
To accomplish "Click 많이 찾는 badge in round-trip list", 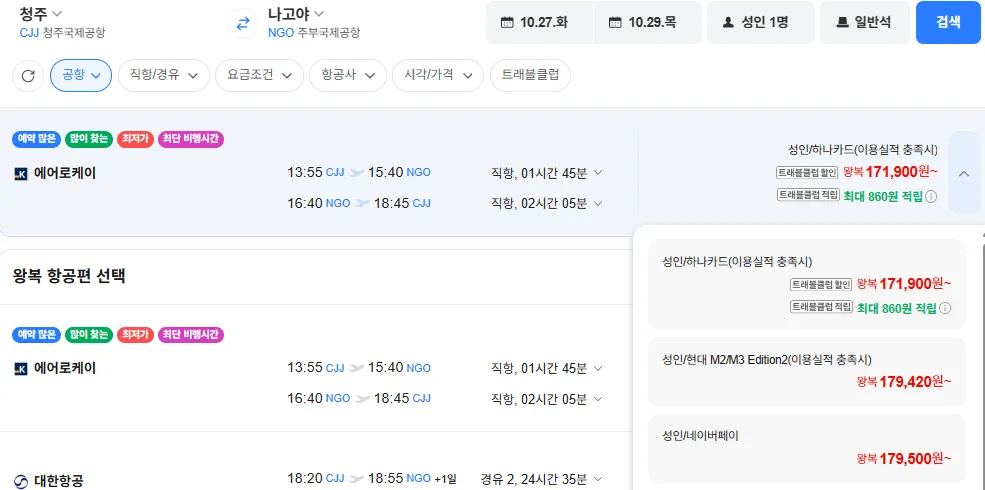I will point(89,335).
